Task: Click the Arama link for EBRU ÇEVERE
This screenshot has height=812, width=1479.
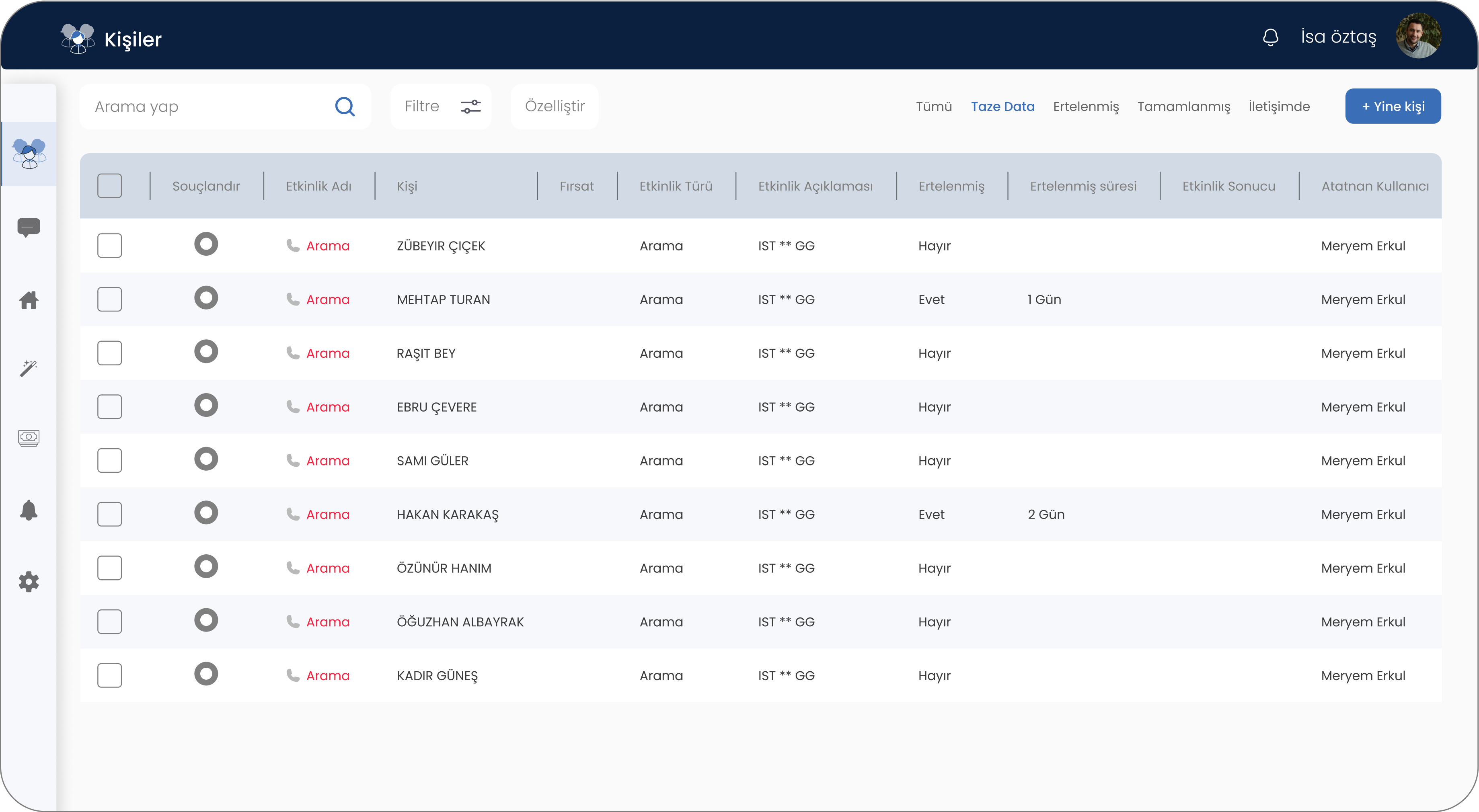Action: (x=328, y=407)
